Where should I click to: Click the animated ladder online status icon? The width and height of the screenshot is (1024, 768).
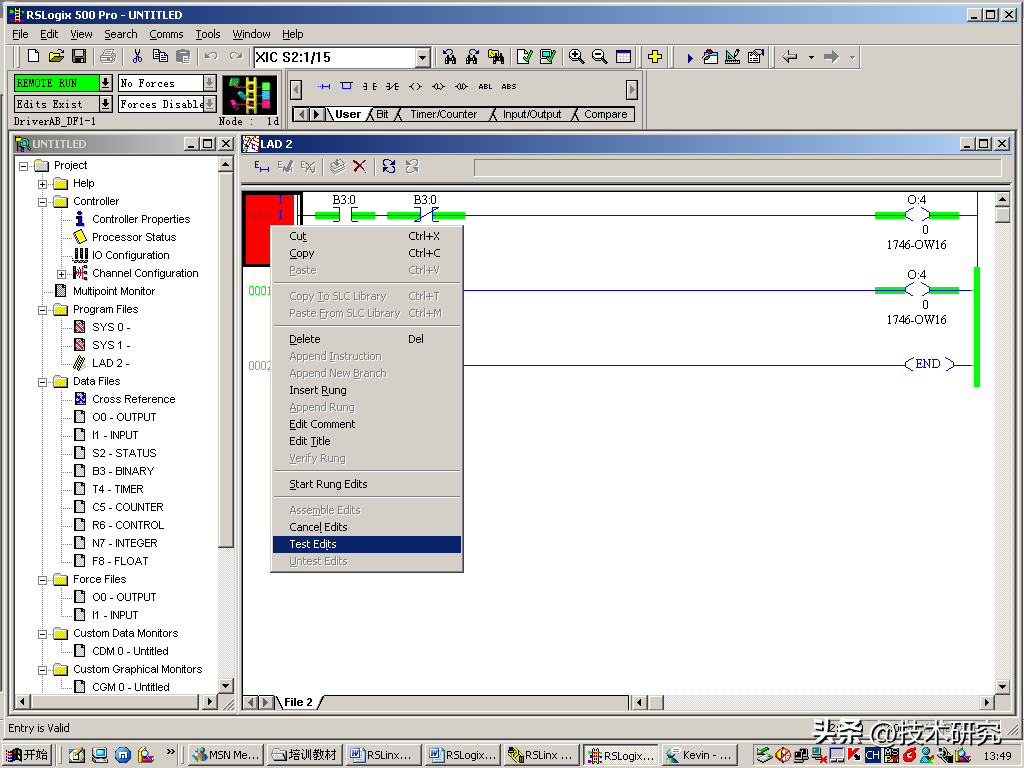coord(249,95)
